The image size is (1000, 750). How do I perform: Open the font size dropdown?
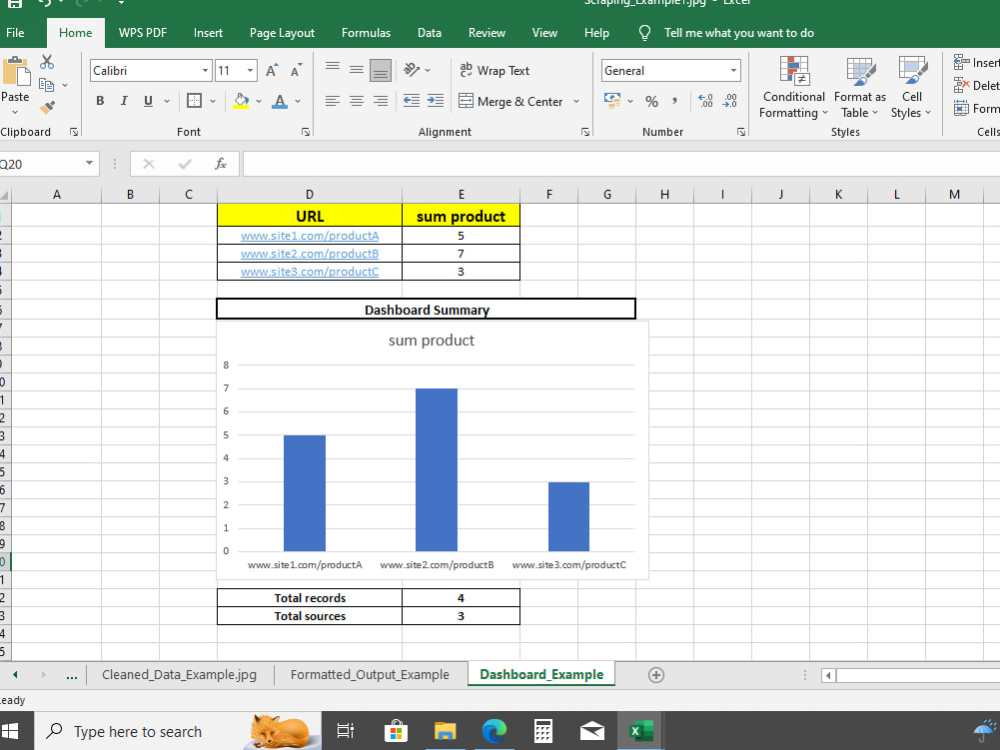[250, 71]
